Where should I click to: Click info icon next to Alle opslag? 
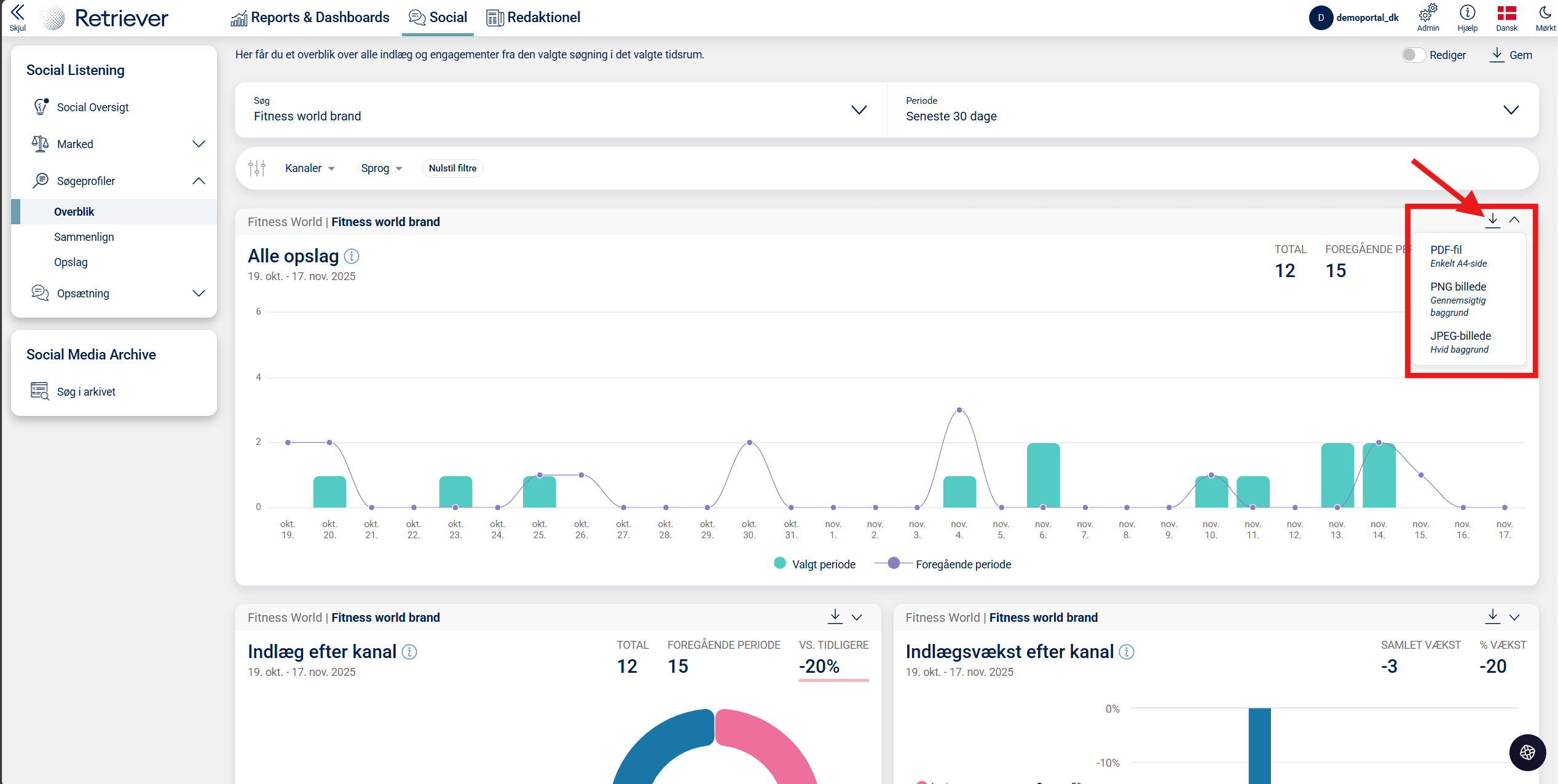(x=352, y=256)
